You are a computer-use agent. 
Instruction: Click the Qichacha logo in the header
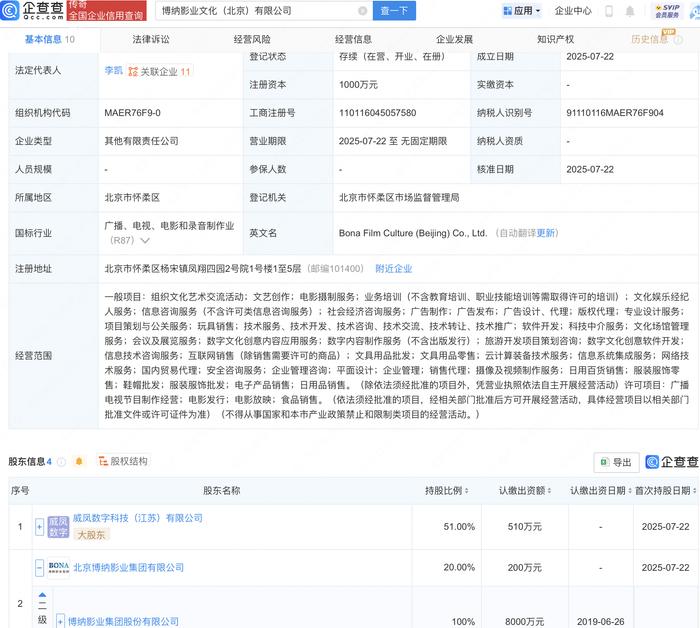(32, 10)
